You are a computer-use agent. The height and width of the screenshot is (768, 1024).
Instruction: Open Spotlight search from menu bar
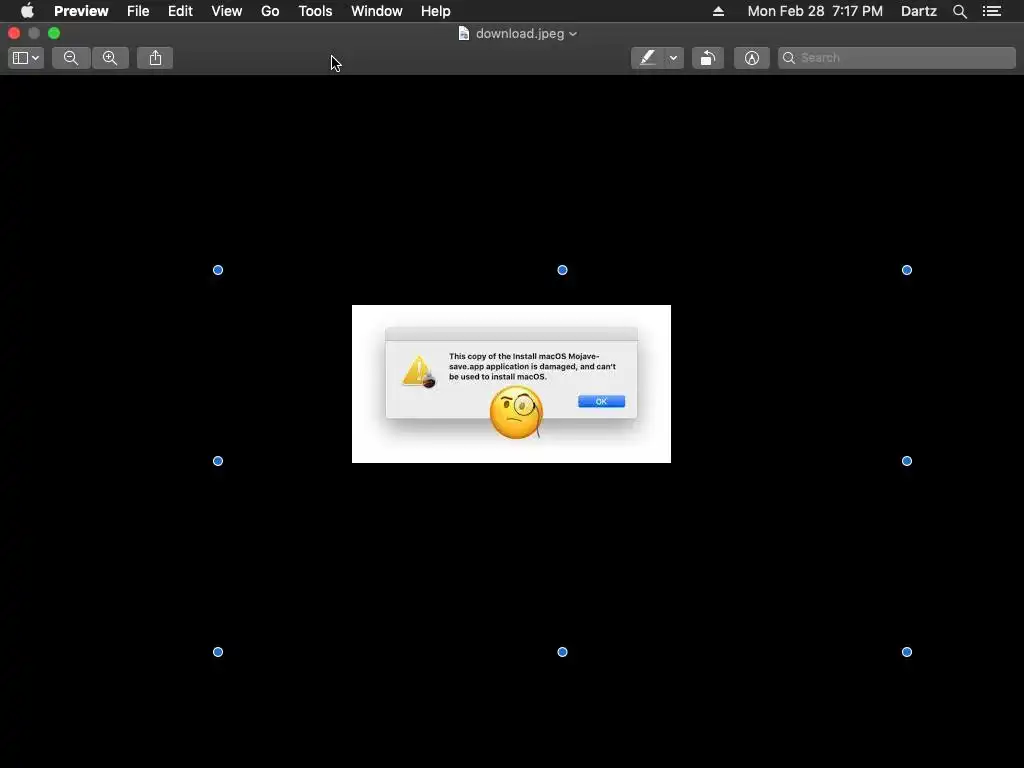[960, 11]
